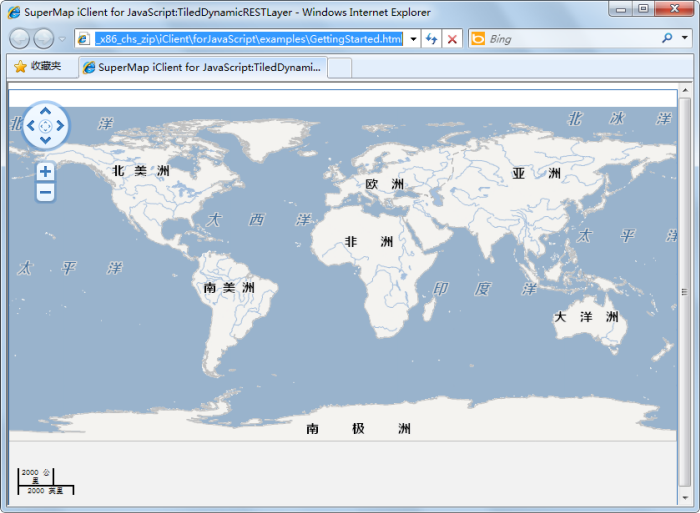700x513 pixels.
Task: Expand the address bar URL dropdown
Action: click(414, 39)
